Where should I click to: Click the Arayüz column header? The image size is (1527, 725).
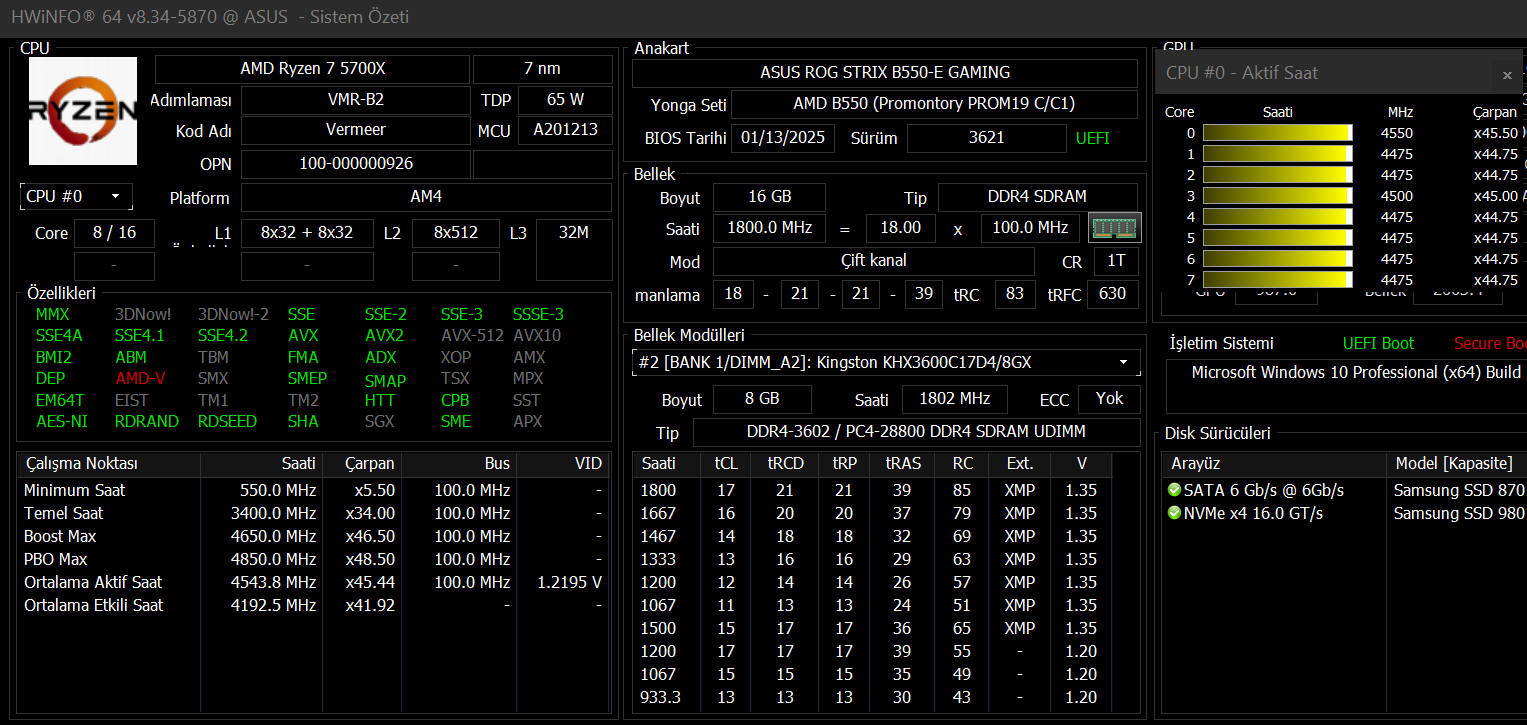pos(1273,464)
